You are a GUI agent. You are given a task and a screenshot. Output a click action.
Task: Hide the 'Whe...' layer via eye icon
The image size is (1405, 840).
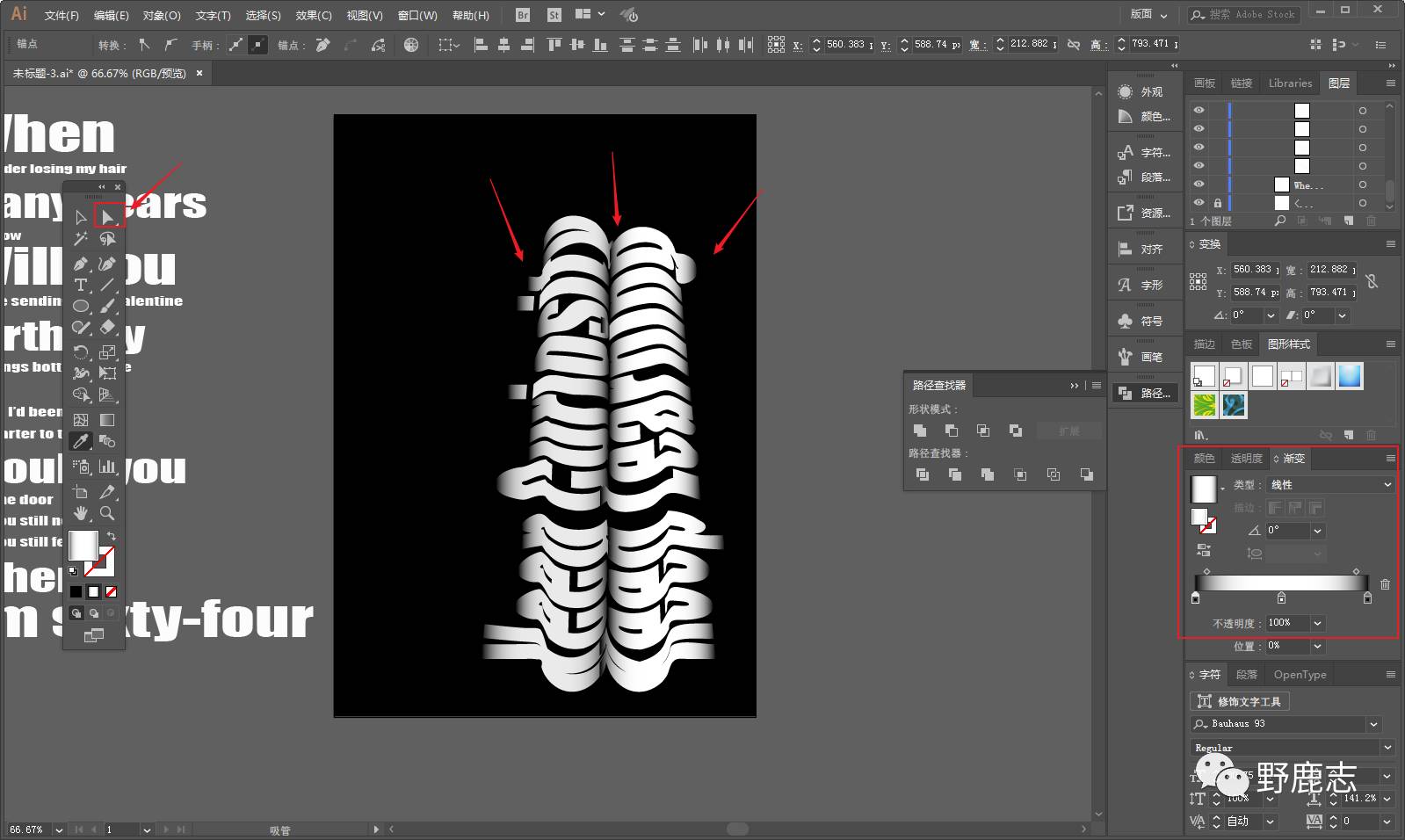1199,185
